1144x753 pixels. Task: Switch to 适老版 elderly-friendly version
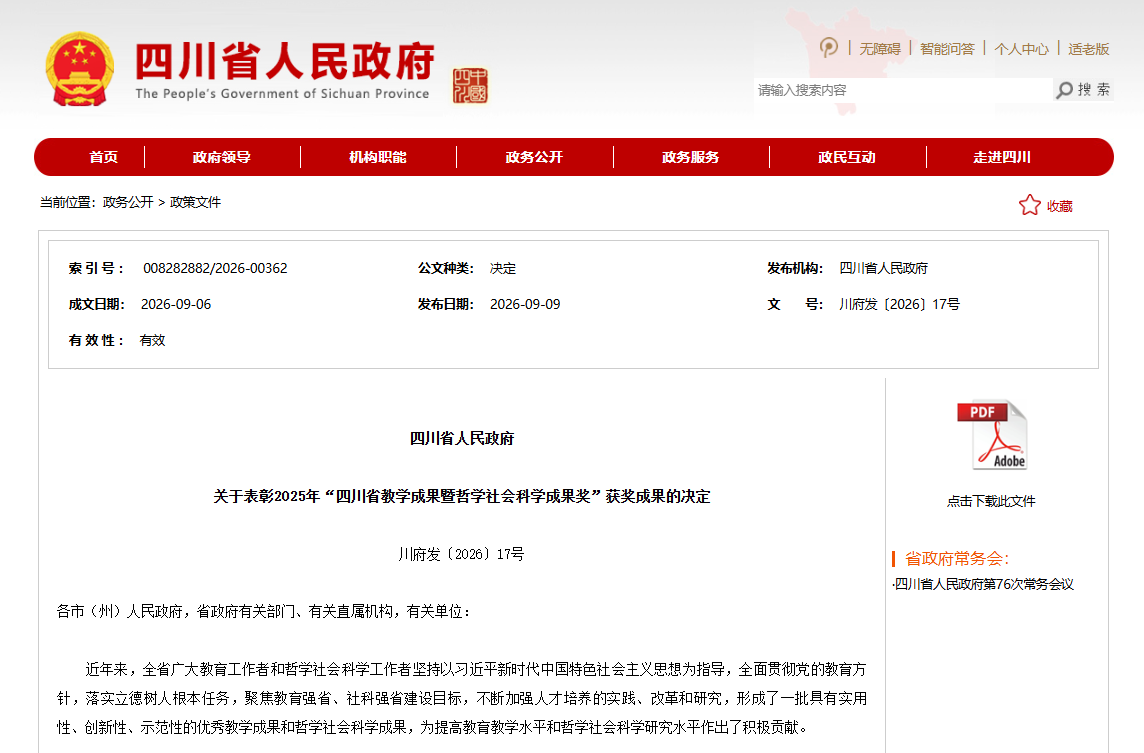pos(1089,49)
